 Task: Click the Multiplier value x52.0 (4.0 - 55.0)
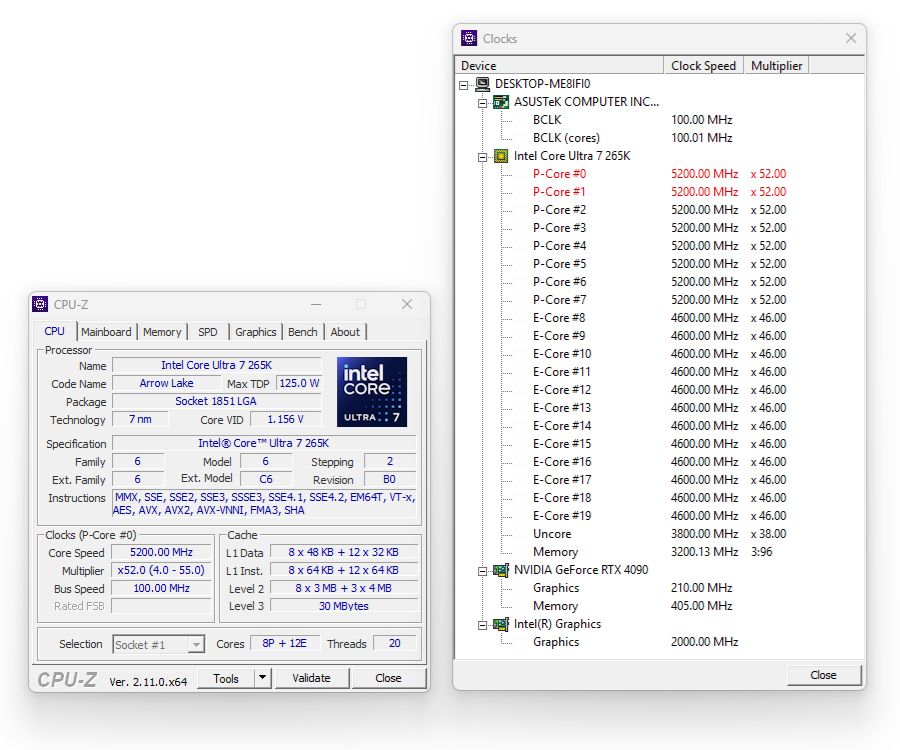(161, 570)
